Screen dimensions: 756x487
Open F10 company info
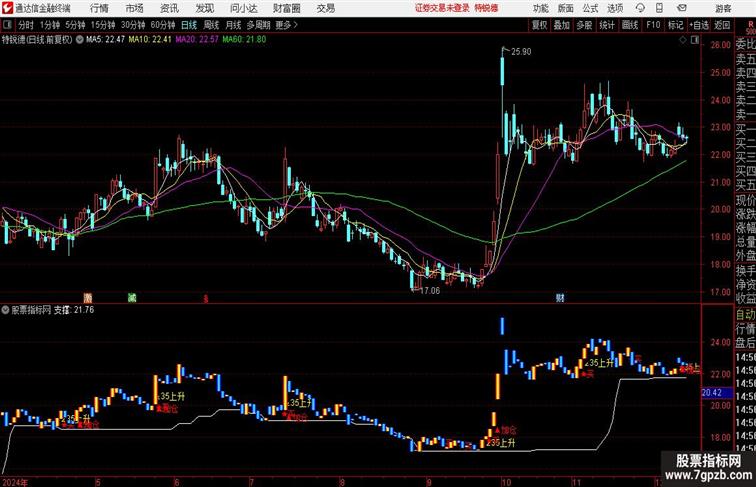[x=653, y=25]
